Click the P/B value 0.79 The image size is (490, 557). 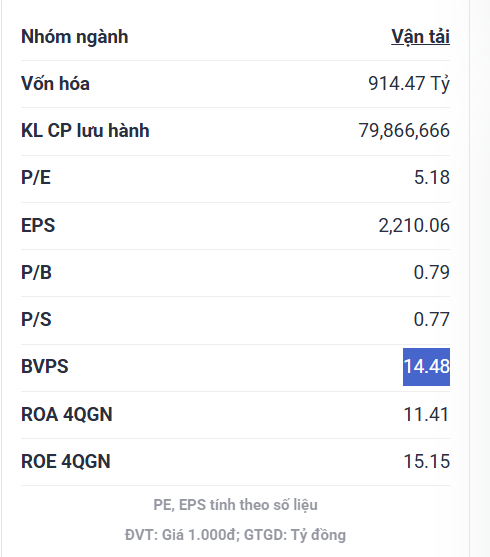pos(432,272)
